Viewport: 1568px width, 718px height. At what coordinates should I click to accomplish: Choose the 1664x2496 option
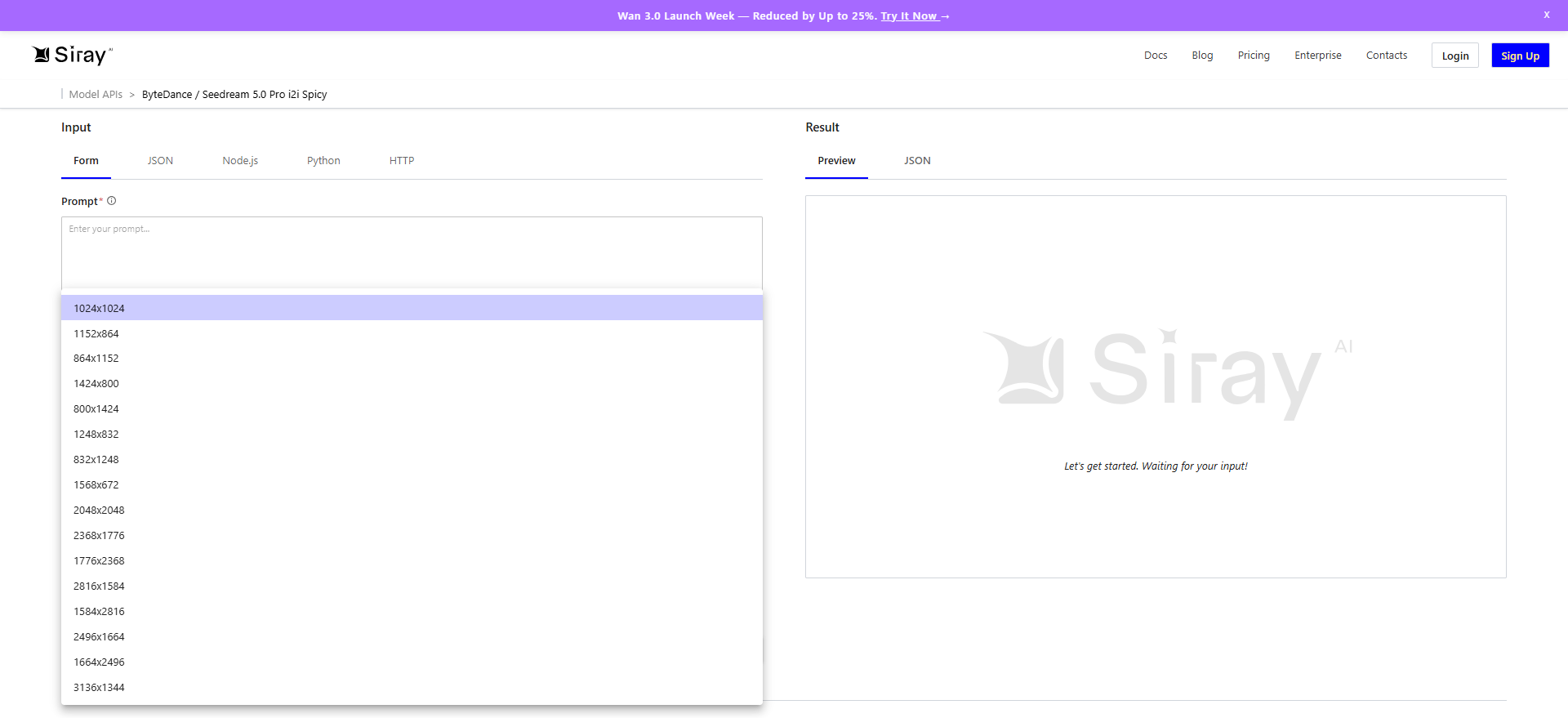(x=412, y=662)
